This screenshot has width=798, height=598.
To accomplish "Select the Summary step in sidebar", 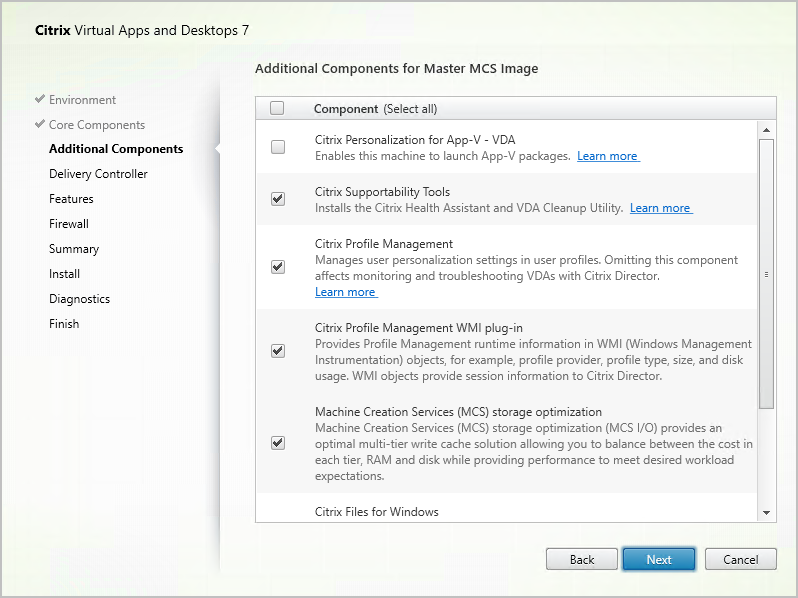I will (x=74, y=249).
